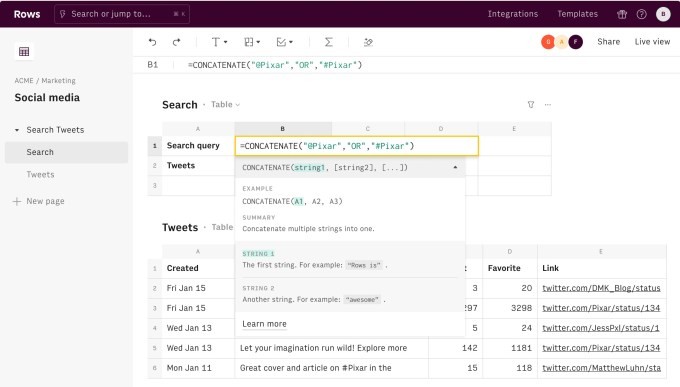Select row 6 header in Tweets table
Image resolution: width=680 pixels, height=387 pixels.
pos(155,368)
